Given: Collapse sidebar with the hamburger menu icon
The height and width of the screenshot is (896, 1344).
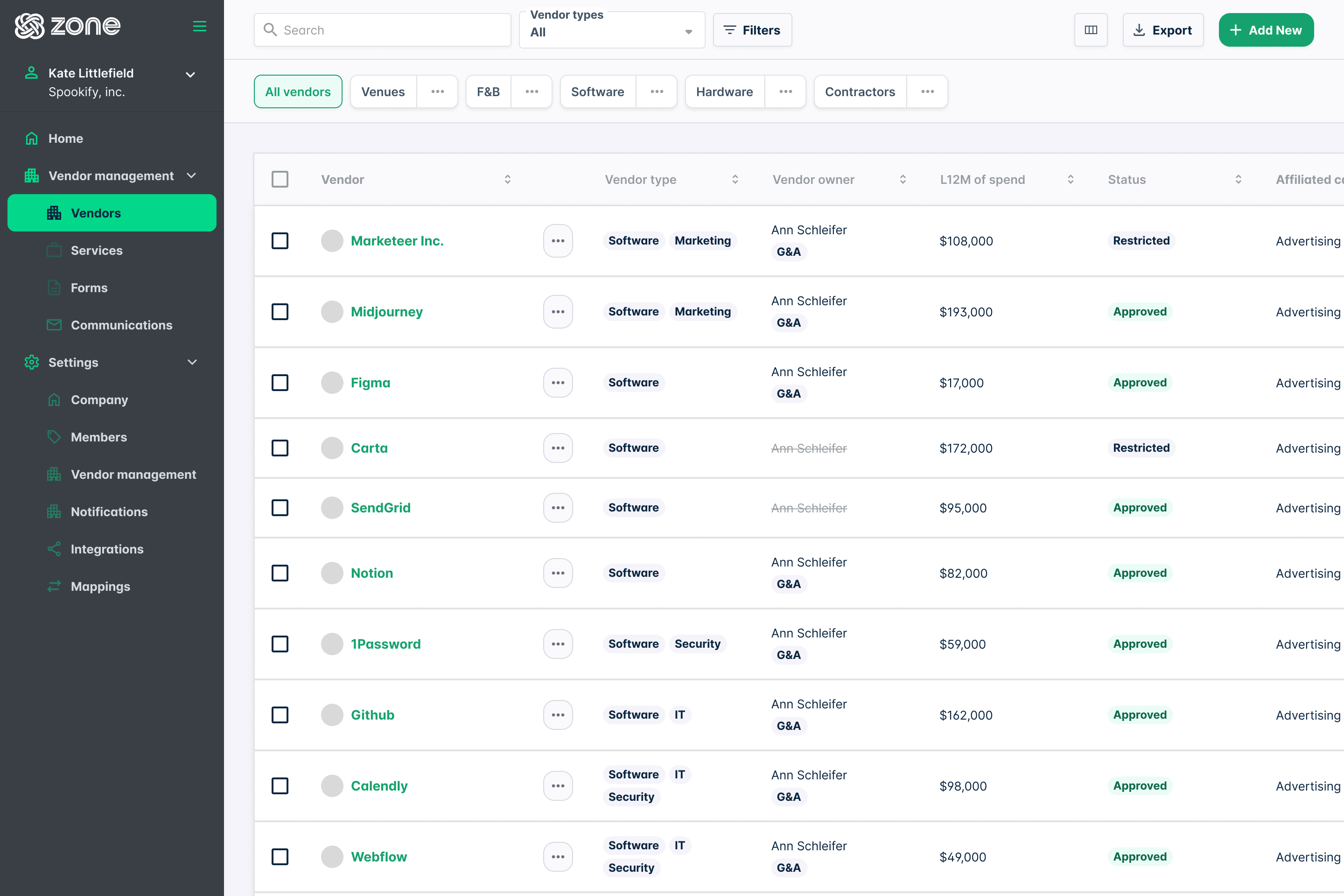Looking at the screenshot, I should [199, 26].
